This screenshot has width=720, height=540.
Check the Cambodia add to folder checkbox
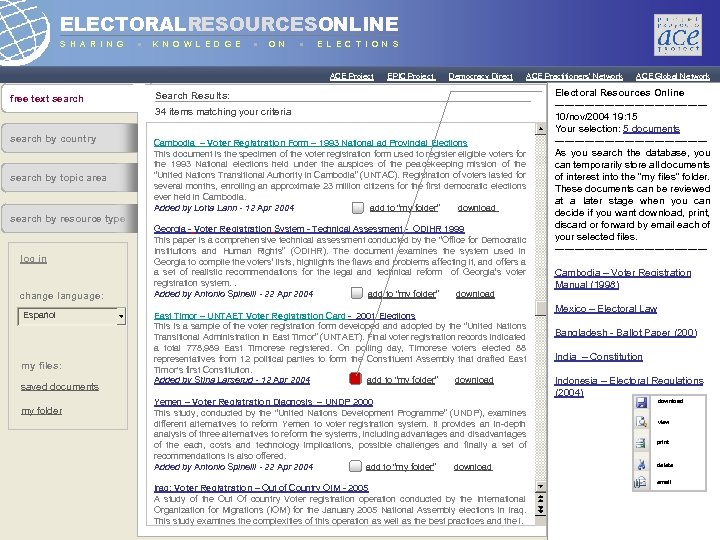pos(358,208)
